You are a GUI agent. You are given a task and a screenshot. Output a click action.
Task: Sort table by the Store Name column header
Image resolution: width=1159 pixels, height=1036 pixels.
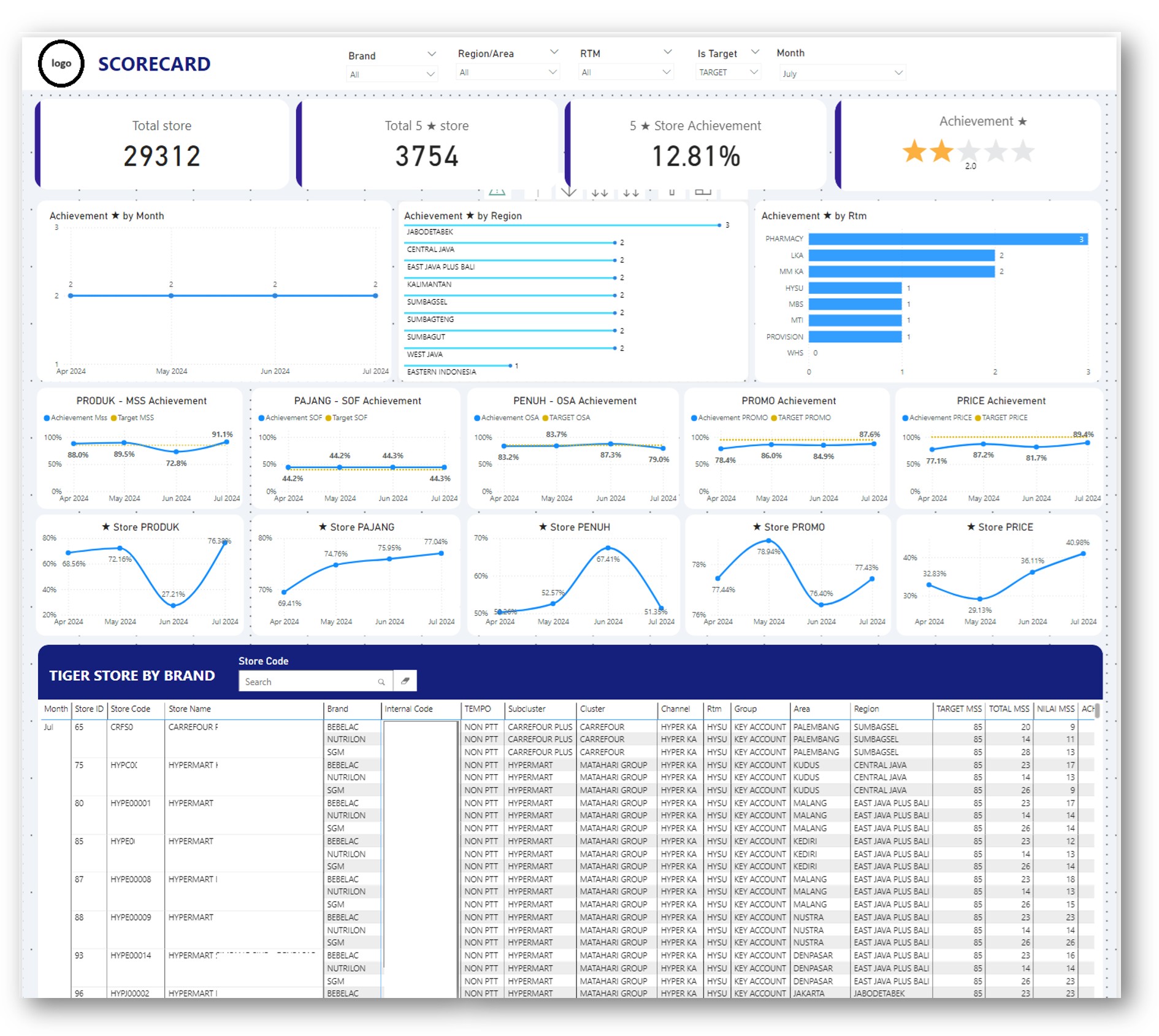point(189,709)
